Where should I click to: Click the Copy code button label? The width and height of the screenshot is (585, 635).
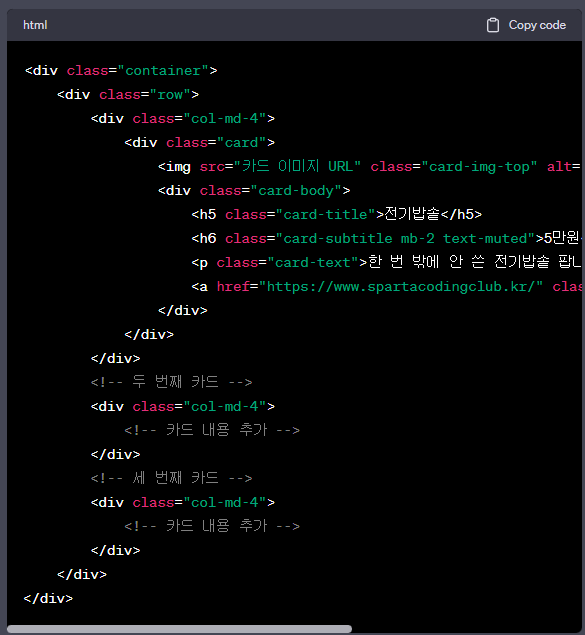(x=537, y=25)
